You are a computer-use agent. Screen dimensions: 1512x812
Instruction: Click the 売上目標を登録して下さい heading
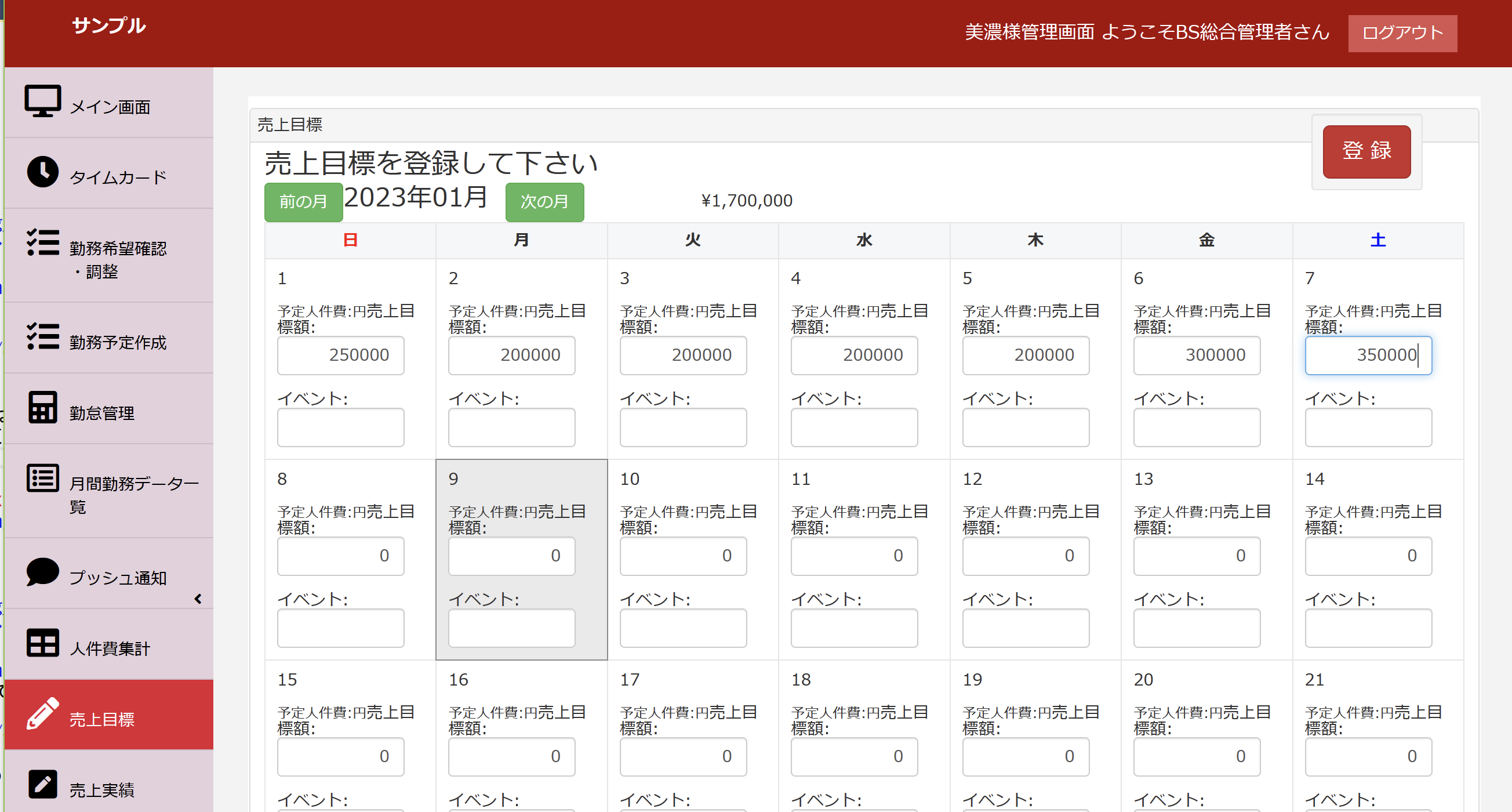(431, 163)
